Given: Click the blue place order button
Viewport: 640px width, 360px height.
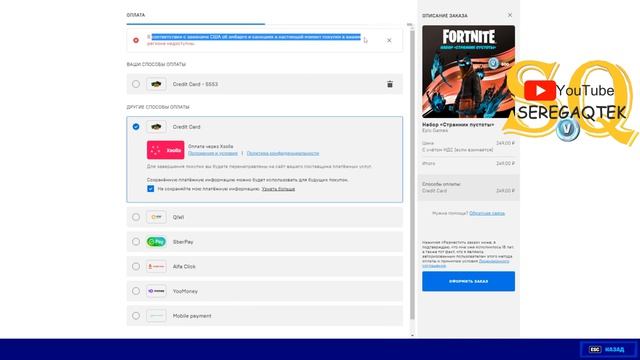Looking at the screenshot, I should [469, 281].
